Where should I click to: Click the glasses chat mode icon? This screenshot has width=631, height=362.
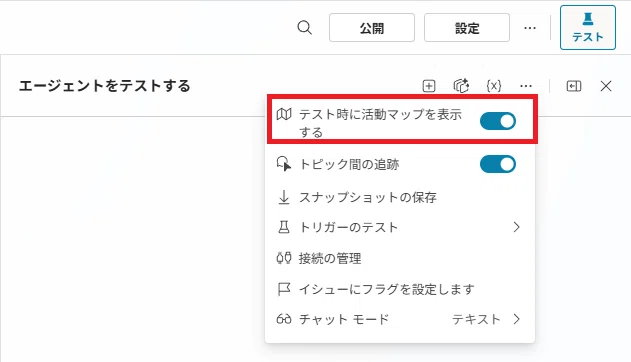(x=284, y=319)
